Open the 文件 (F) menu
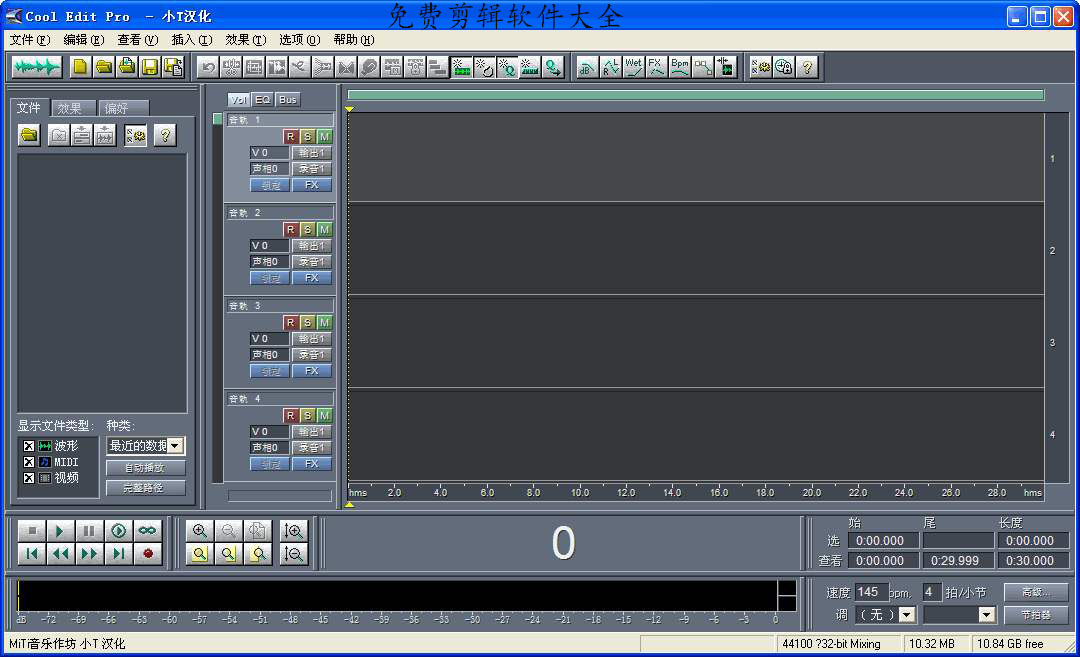 click(x=30, y=40)
